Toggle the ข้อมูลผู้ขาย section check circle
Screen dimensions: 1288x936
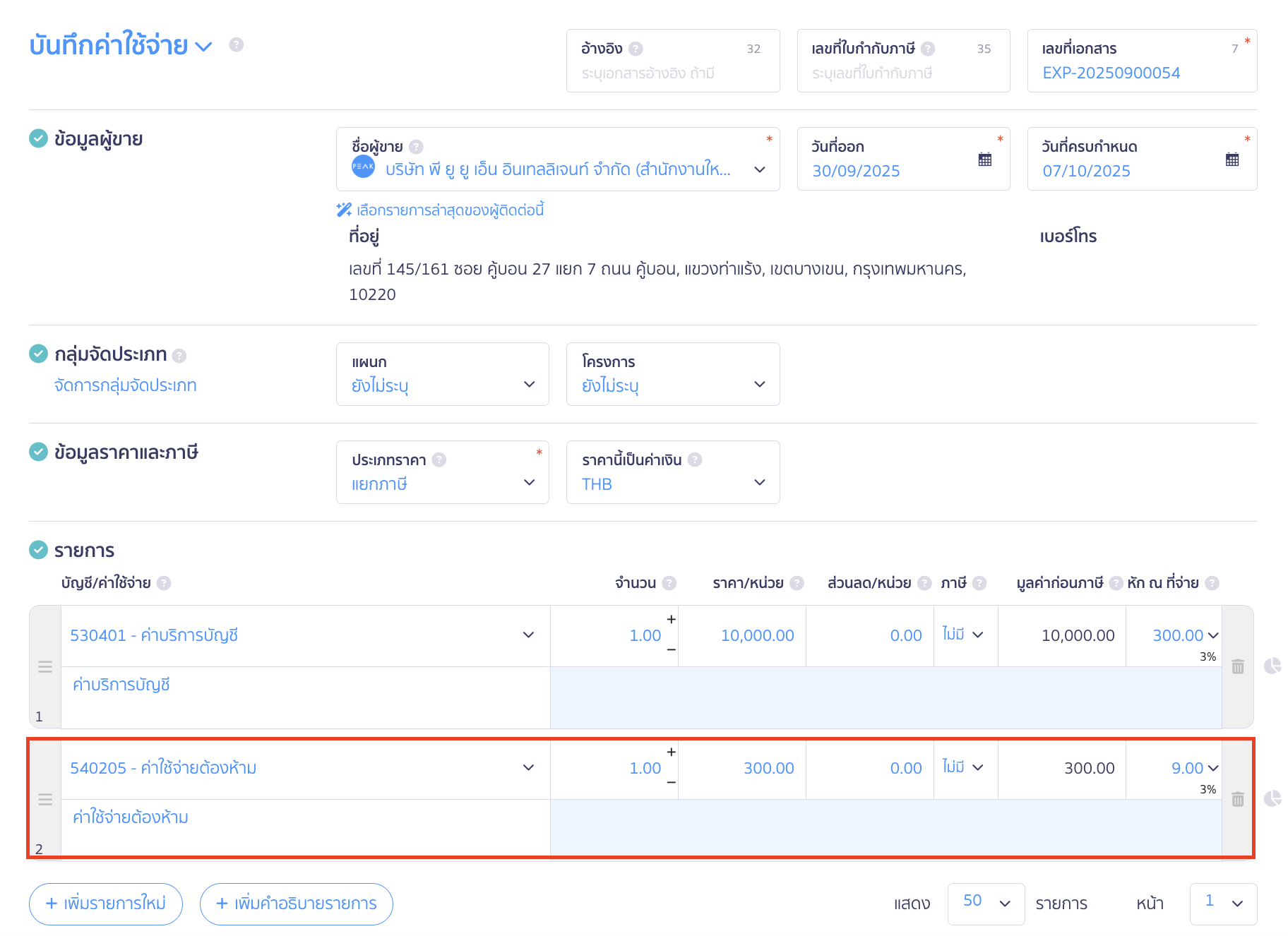pyautogui.click(x=38, y=138)
